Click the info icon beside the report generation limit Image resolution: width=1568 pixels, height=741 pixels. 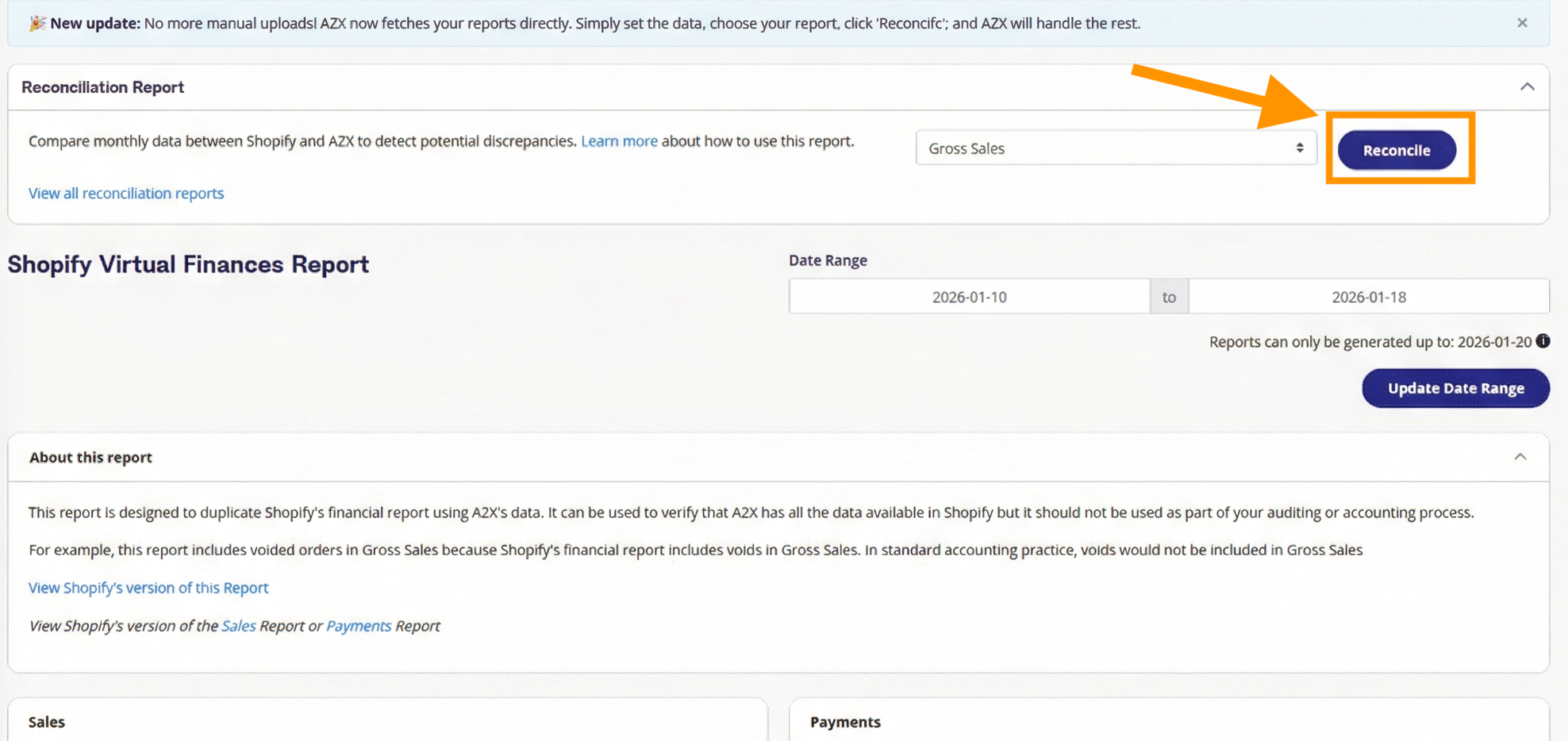1543,341
